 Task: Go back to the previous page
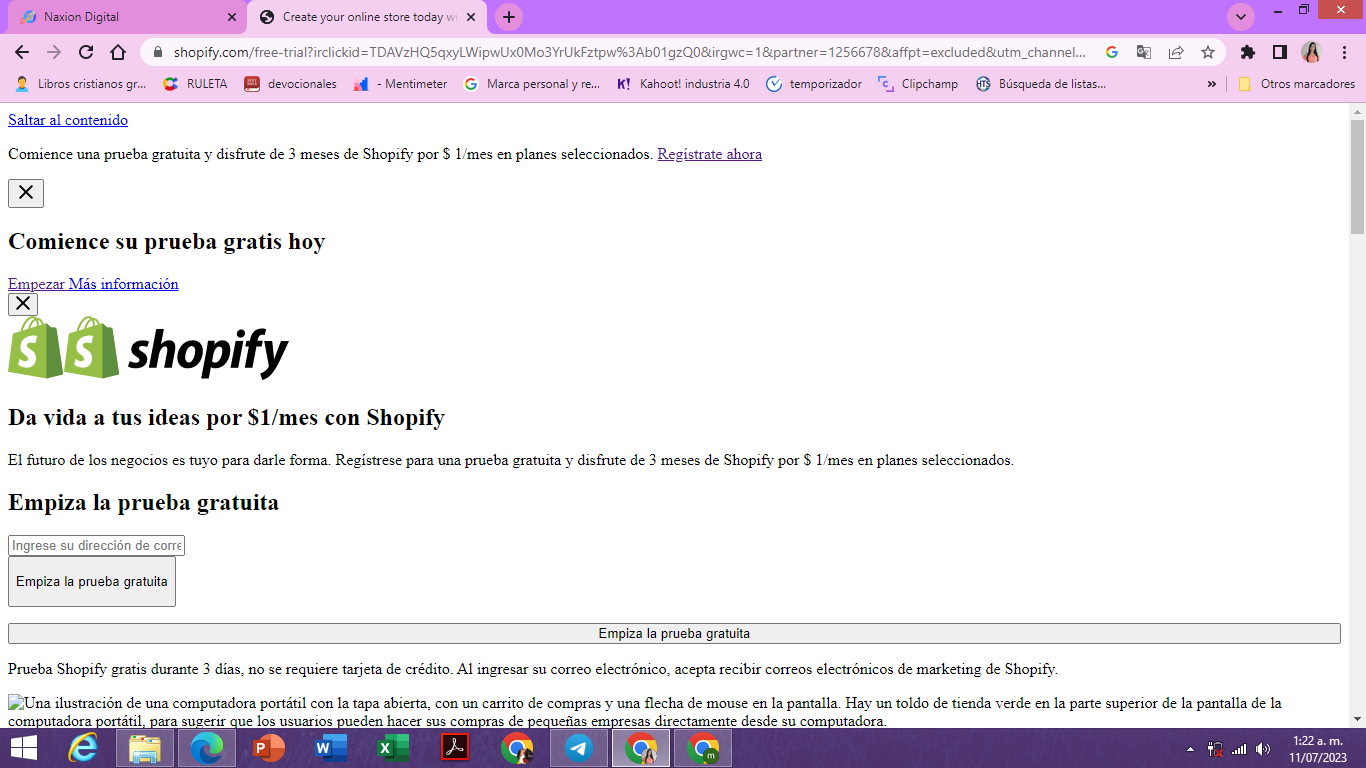pos(22,52)
